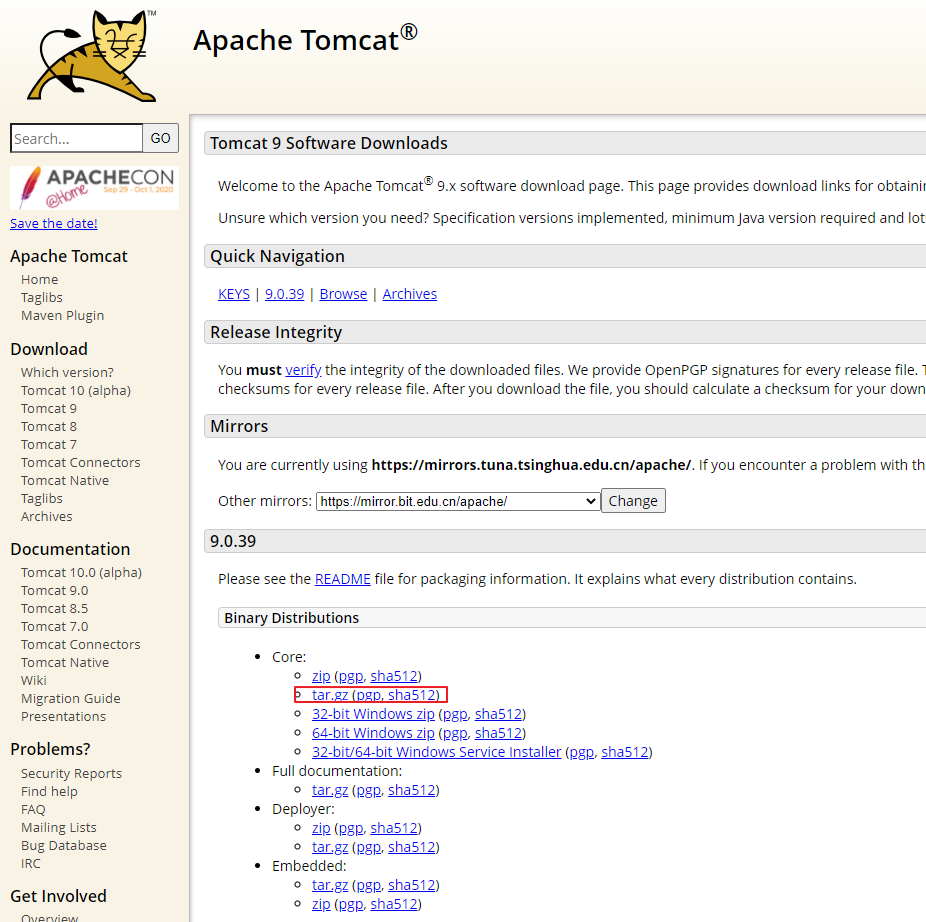Open the FAQ sidebar link
The height and width of the screenshot is (922, 926).
point(33,809)
